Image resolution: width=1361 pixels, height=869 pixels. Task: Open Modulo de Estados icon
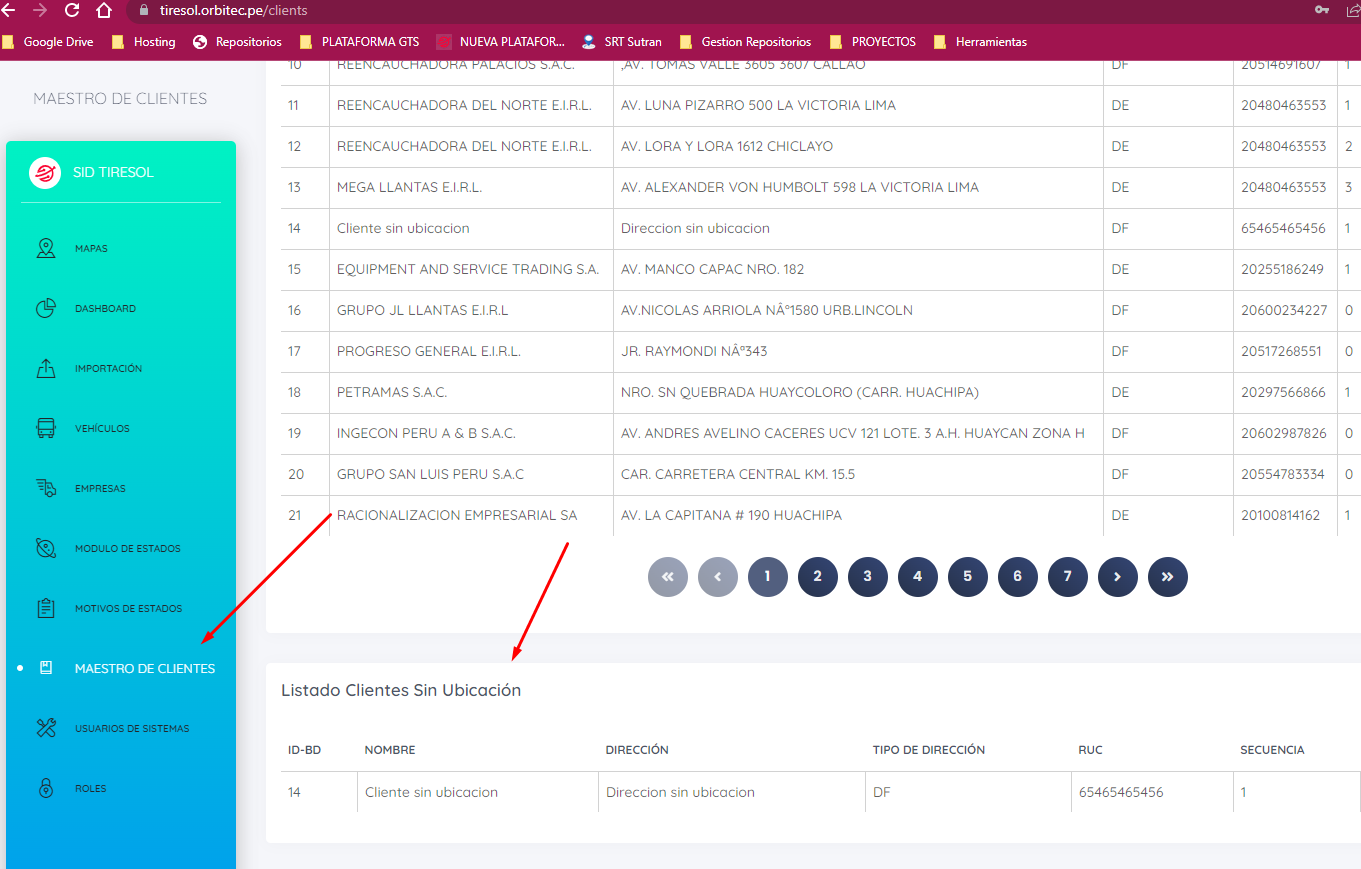point(46,548)
